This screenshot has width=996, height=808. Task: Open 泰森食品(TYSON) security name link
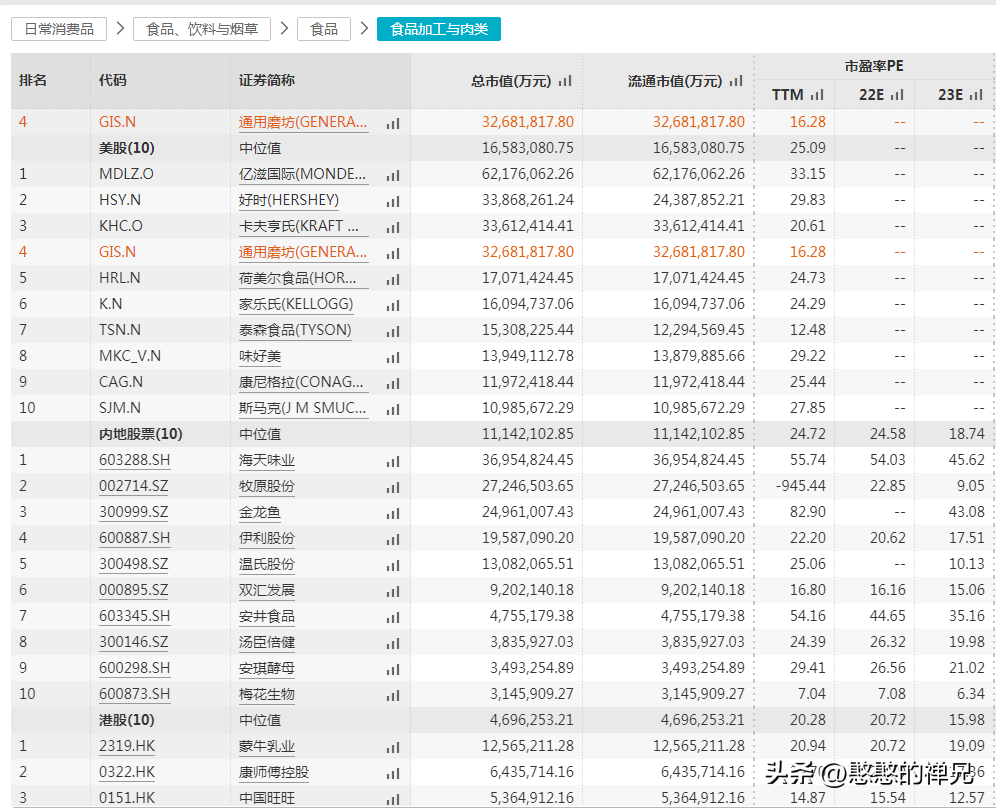[x=295, y=330]
